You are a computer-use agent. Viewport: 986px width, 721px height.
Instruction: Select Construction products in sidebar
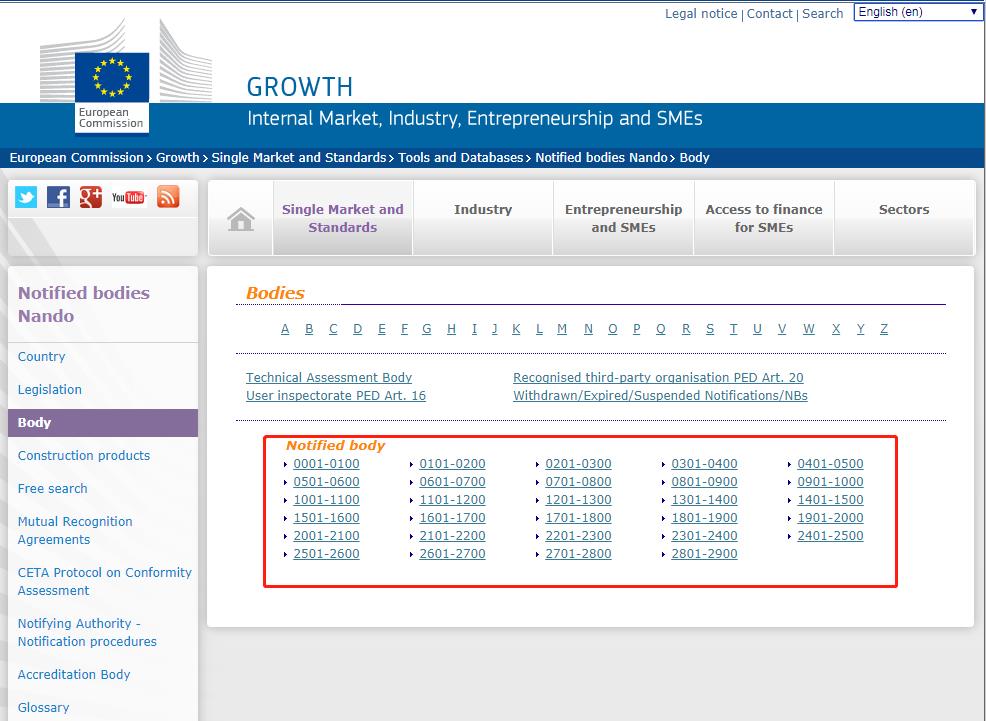pyautogui.click(x=84, y=456)
